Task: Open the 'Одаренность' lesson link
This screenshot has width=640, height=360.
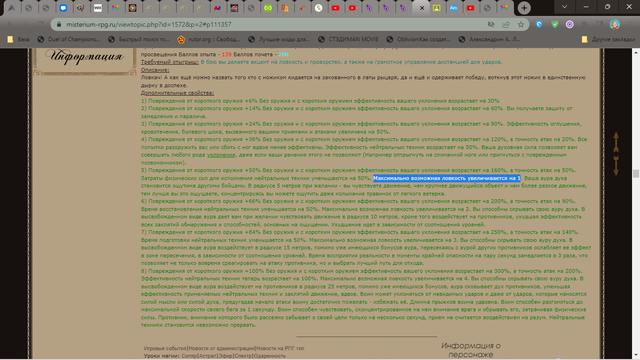Action: click(x=269, y=356)
